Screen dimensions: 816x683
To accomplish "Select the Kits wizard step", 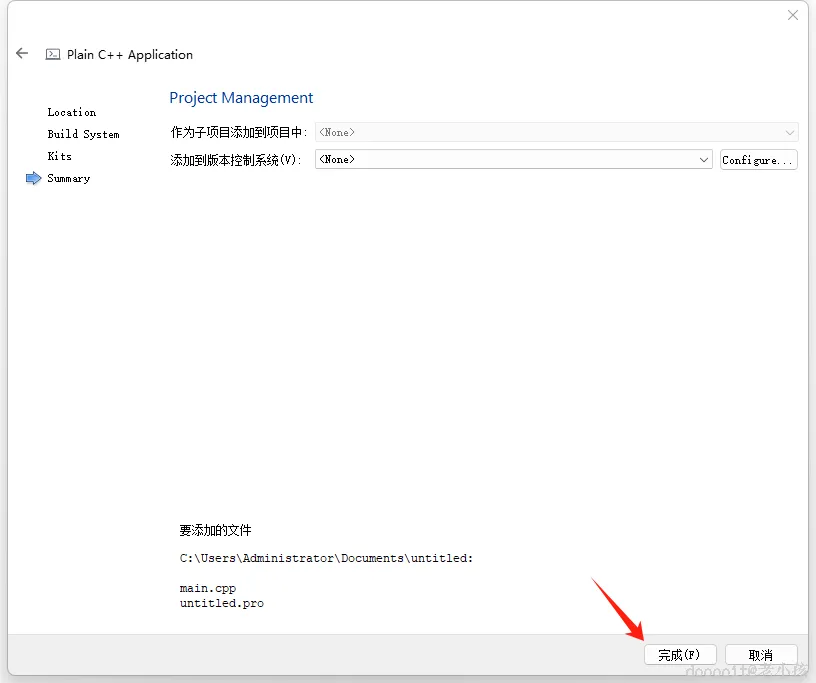I will 59,156.
